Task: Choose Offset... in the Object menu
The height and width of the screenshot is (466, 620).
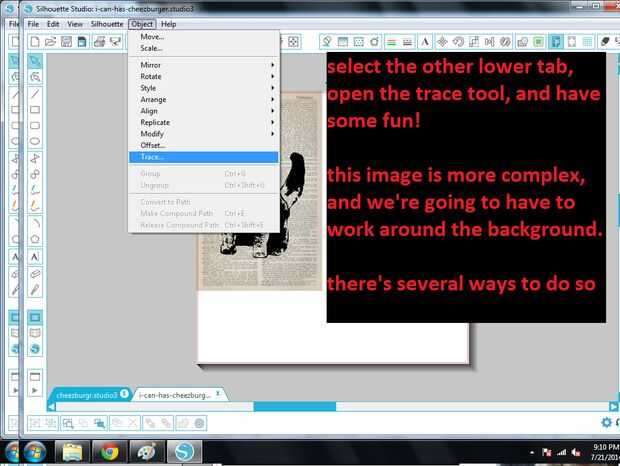Action: pyautogui.click(x=204, y=145)
